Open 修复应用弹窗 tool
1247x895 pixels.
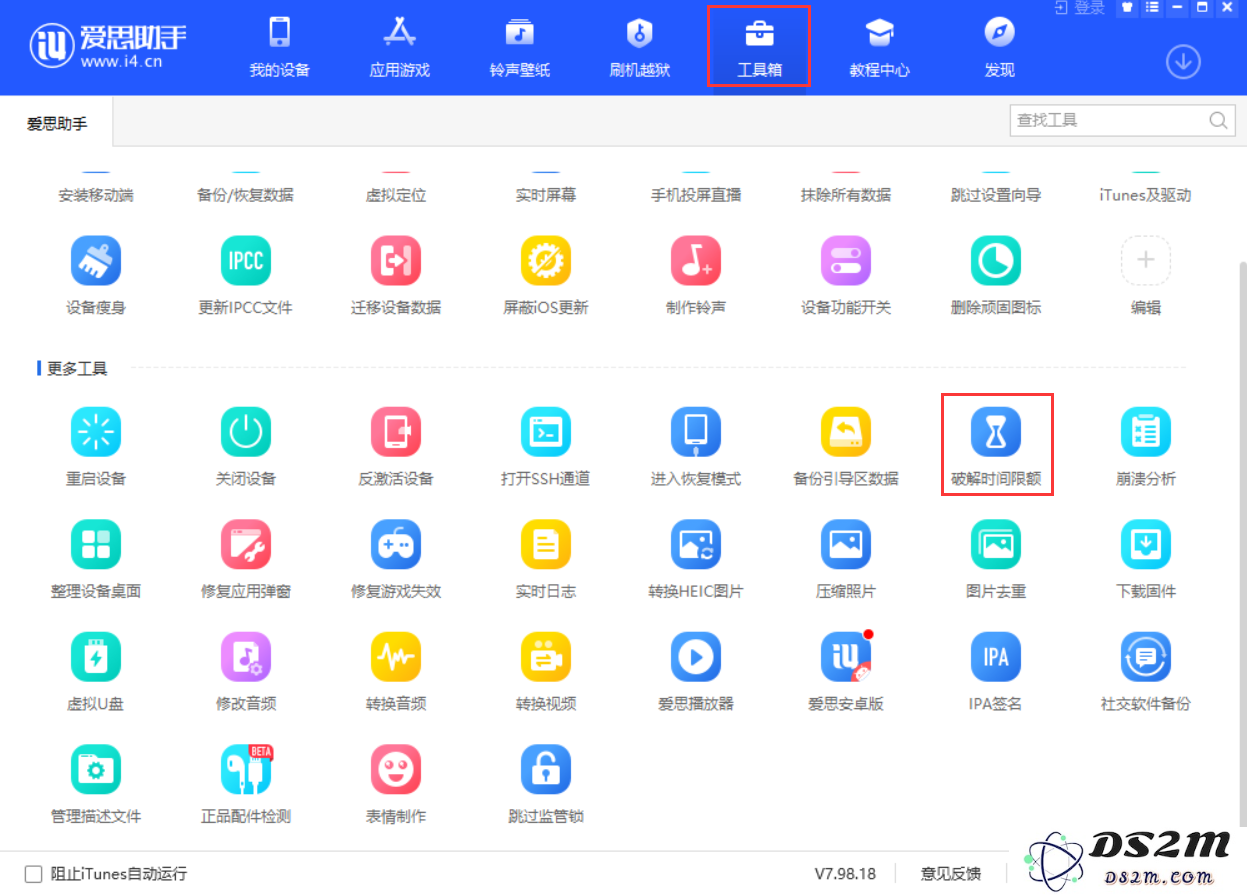tap(246, 544)
